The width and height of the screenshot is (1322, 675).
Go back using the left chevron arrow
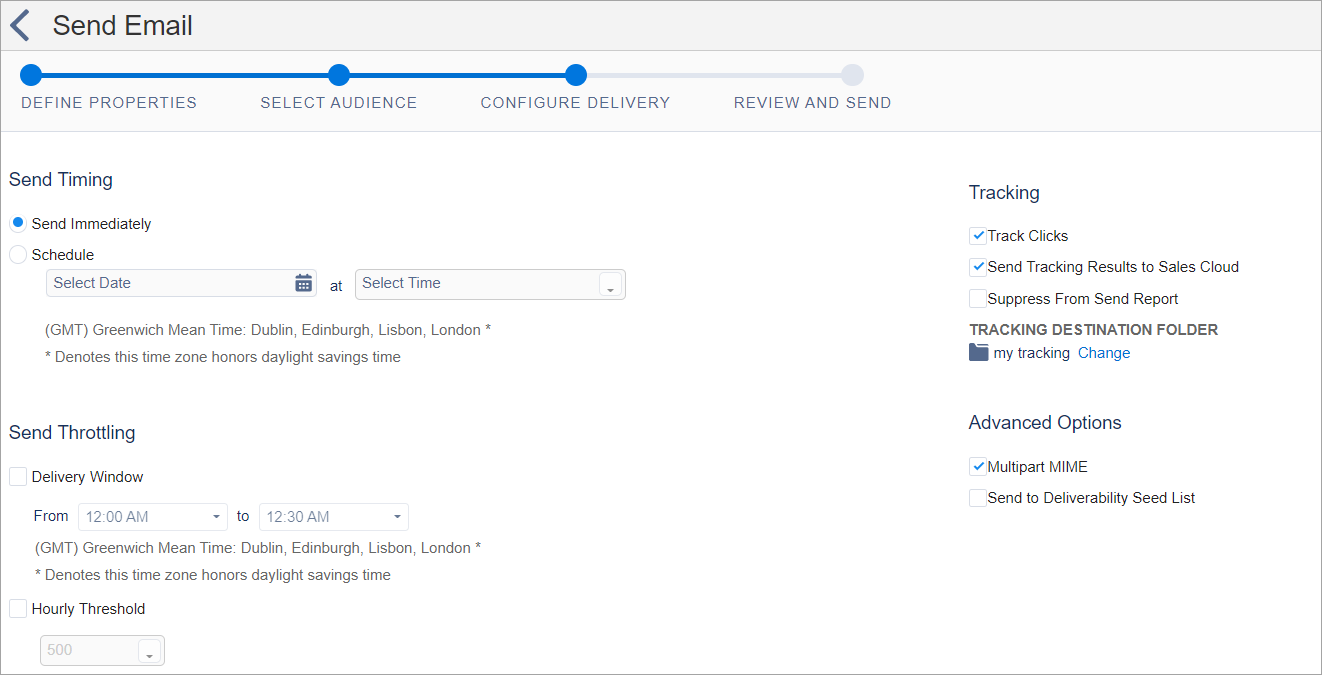[20, 25]
